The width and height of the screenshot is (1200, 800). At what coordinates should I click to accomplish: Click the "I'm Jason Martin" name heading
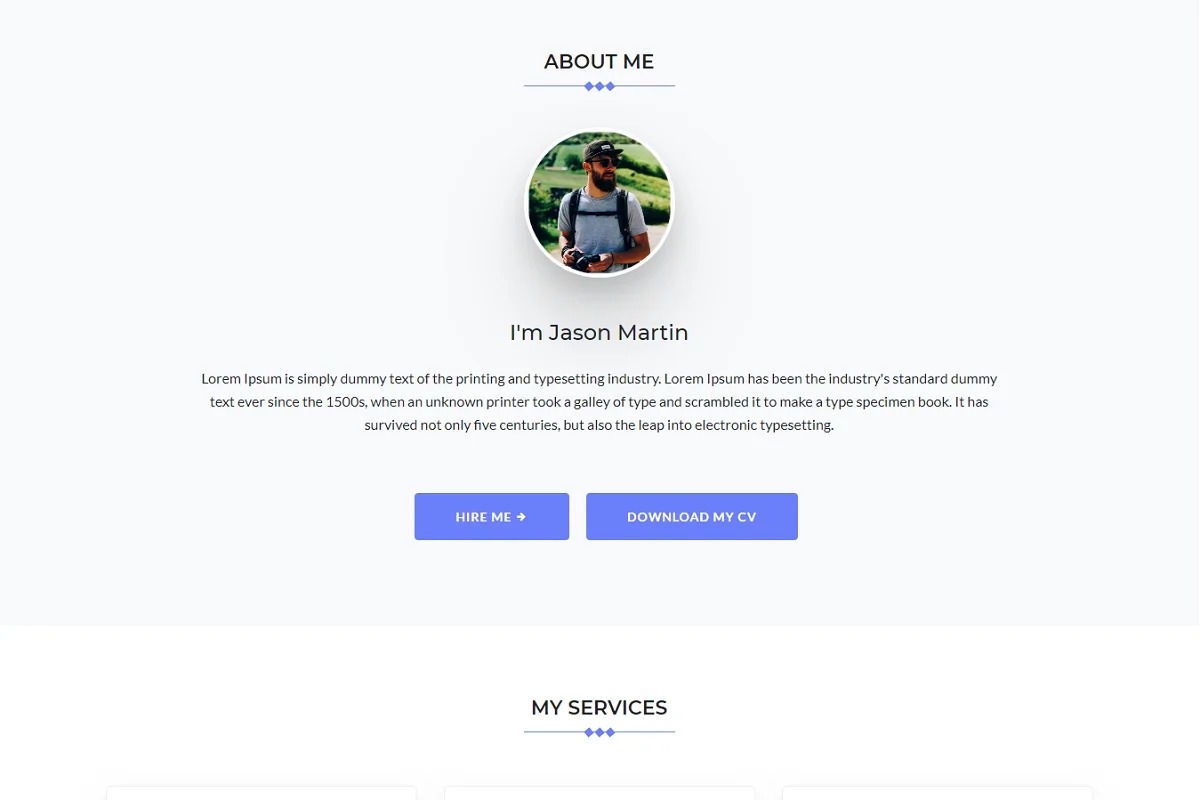pyautogui.click(x=599, y=333)
